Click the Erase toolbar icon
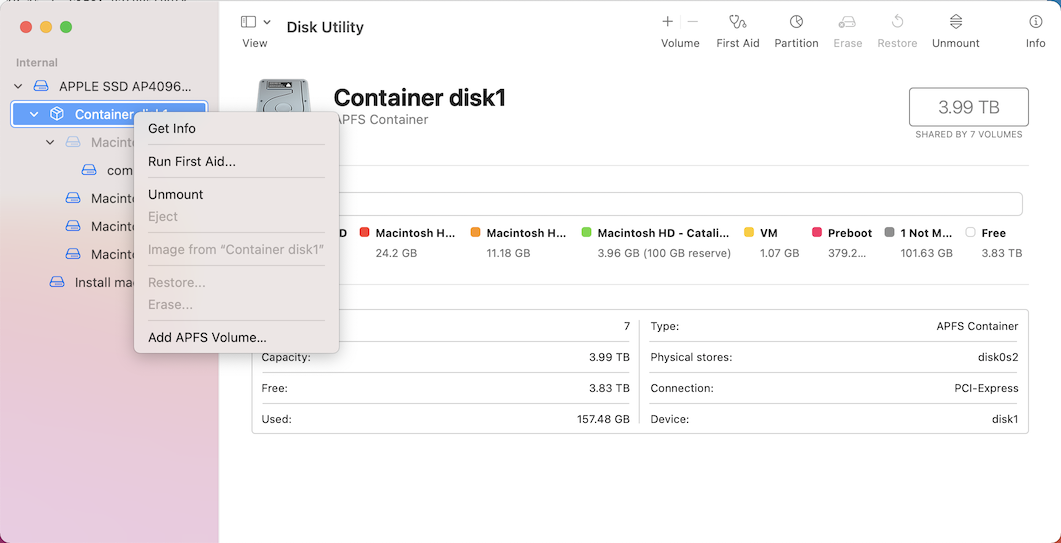The width and height of the screenshot is (1061, 543). point(847,22)
